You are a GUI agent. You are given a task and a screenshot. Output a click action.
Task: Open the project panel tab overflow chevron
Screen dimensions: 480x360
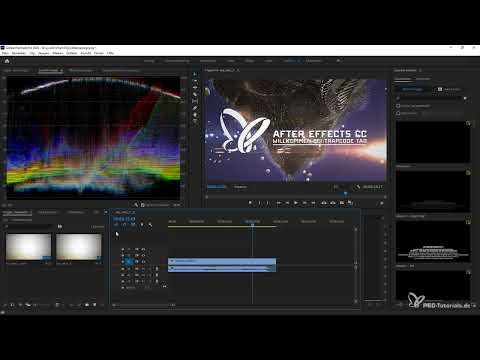coord(106,212)
